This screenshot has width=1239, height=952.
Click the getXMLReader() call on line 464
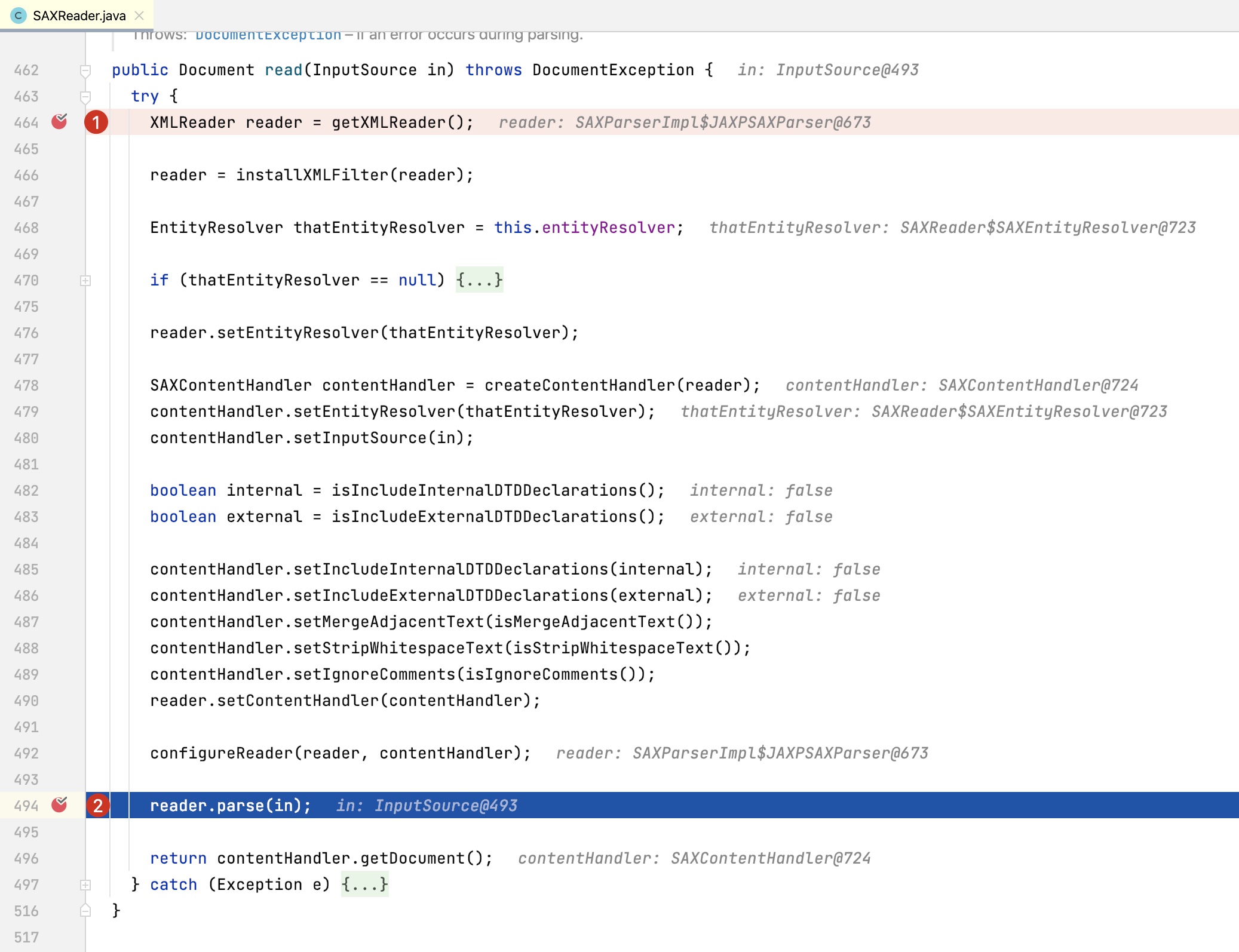(398, 122)
